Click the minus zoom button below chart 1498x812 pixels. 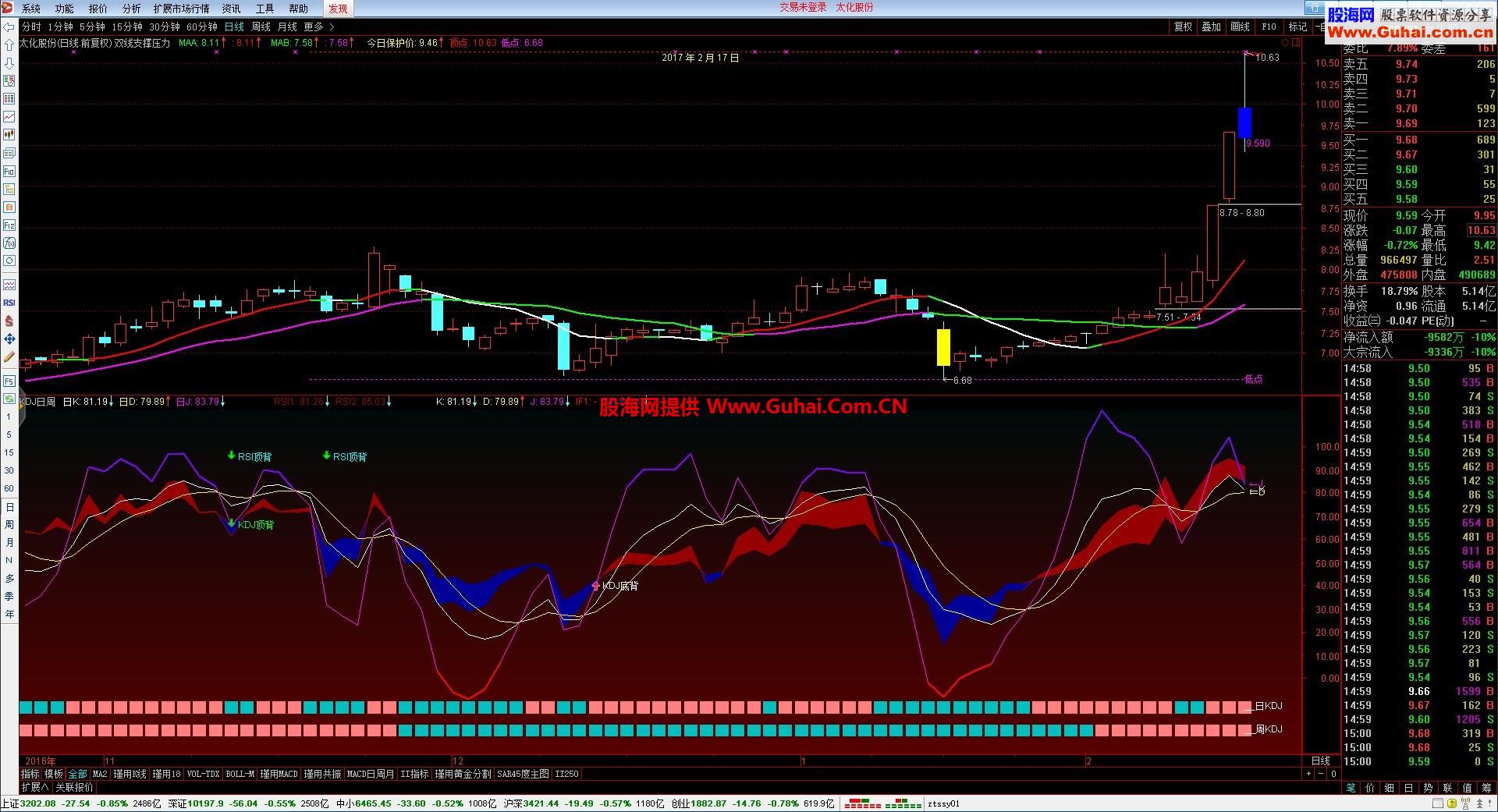tap(1321, 774)
